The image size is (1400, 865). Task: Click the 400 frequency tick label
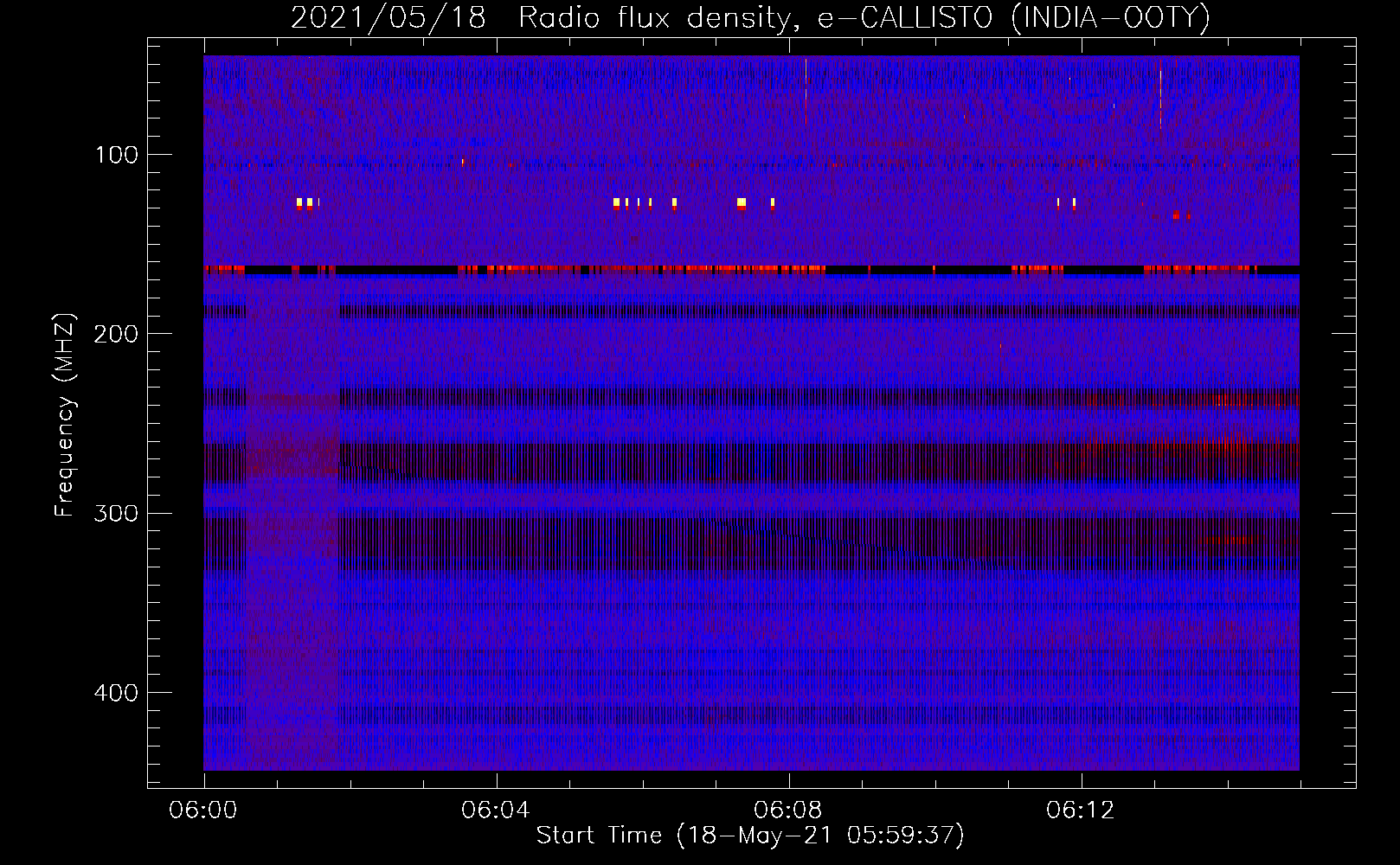pos(116,693)
